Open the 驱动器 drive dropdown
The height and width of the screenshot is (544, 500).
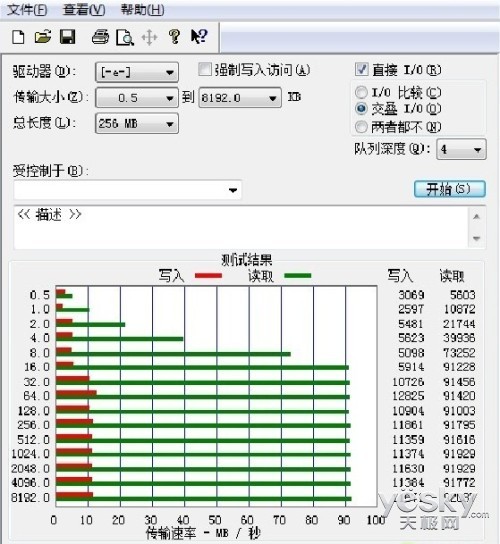point(137,72)
